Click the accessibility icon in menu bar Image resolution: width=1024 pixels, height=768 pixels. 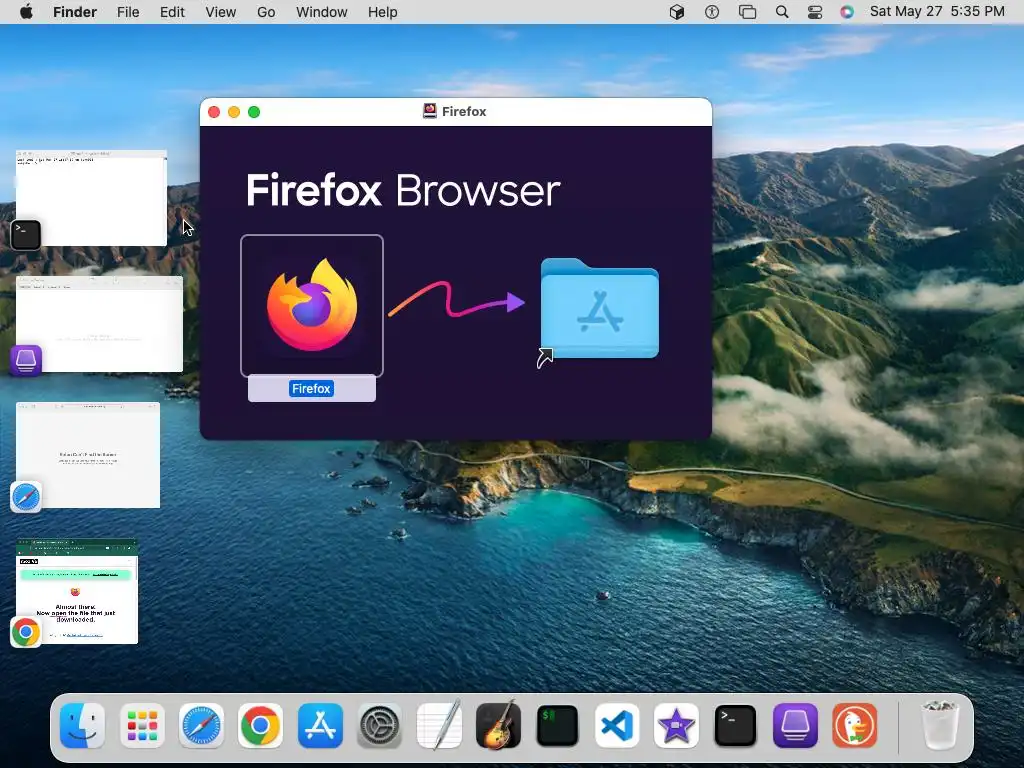[x=712, y=12]
